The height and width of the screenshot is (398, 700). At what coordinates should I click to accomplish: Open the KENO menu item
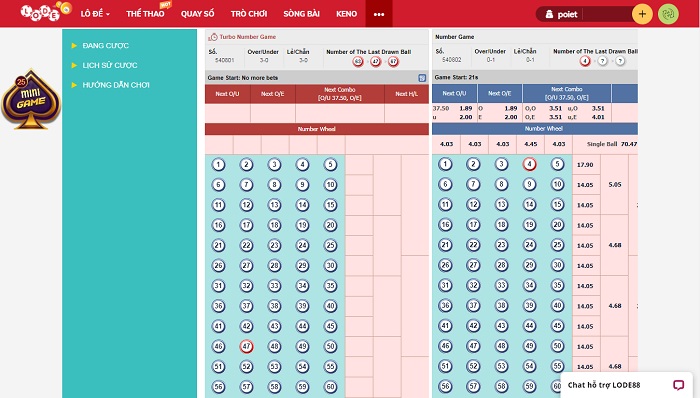coord(346,14)
